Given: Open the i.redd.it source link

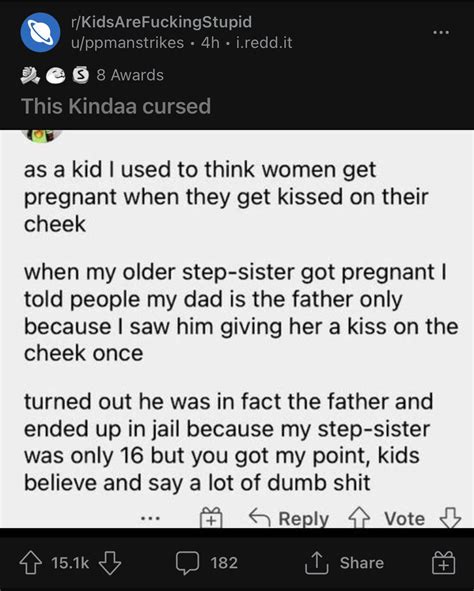Looking at the screenshot, I should tap(264, 43).
